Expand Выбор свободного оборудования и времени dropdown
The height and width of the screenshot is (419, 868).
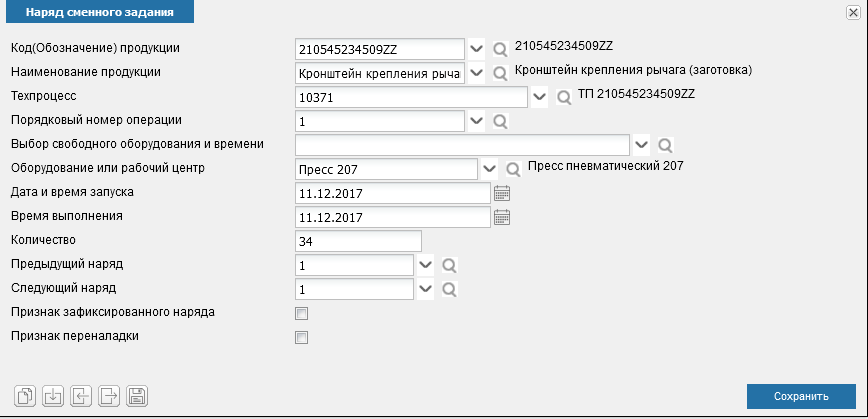point(641,144)
